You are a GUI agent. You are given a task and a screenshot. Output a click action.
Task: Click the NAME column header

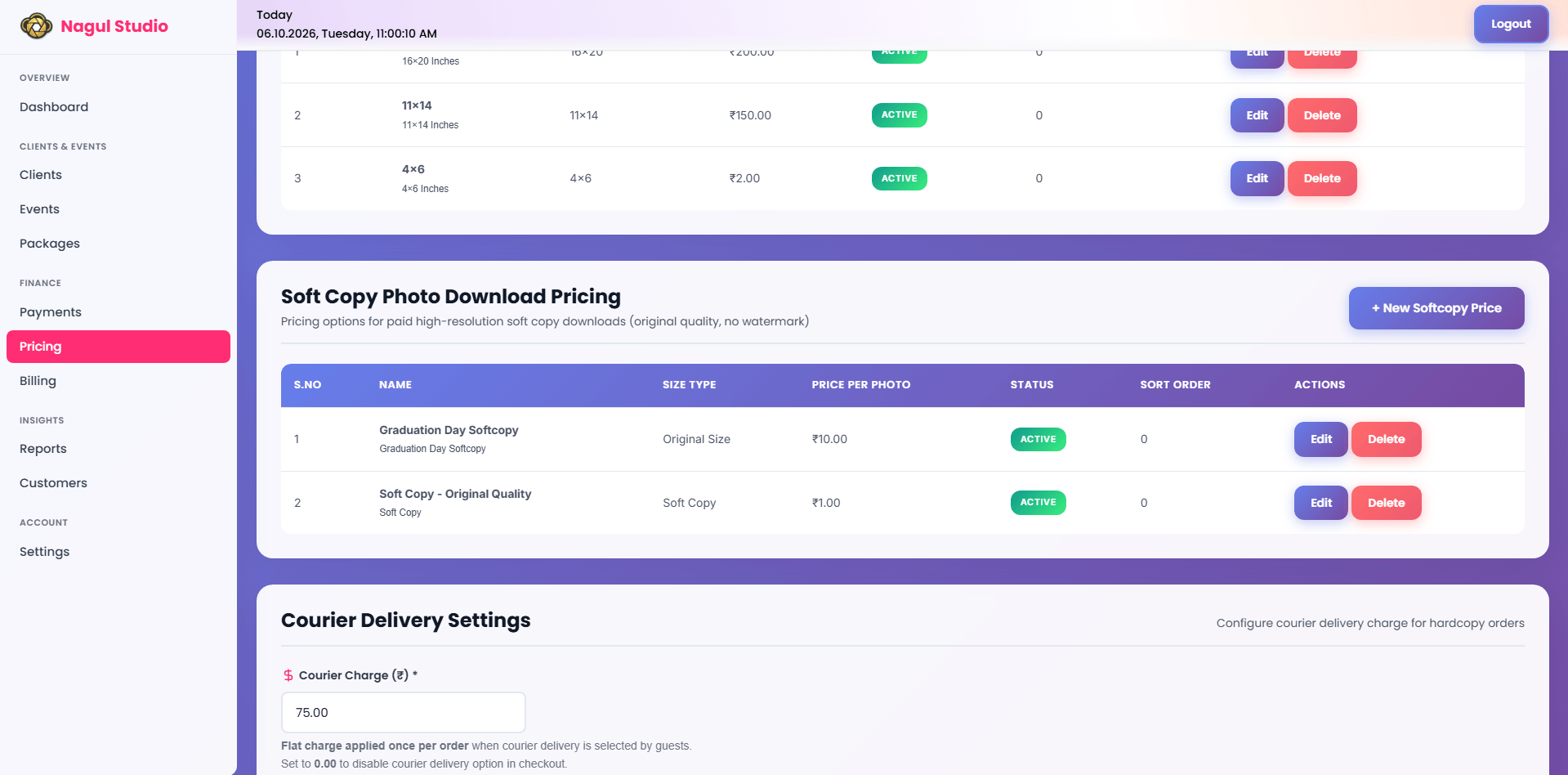[x=395, y=385]
